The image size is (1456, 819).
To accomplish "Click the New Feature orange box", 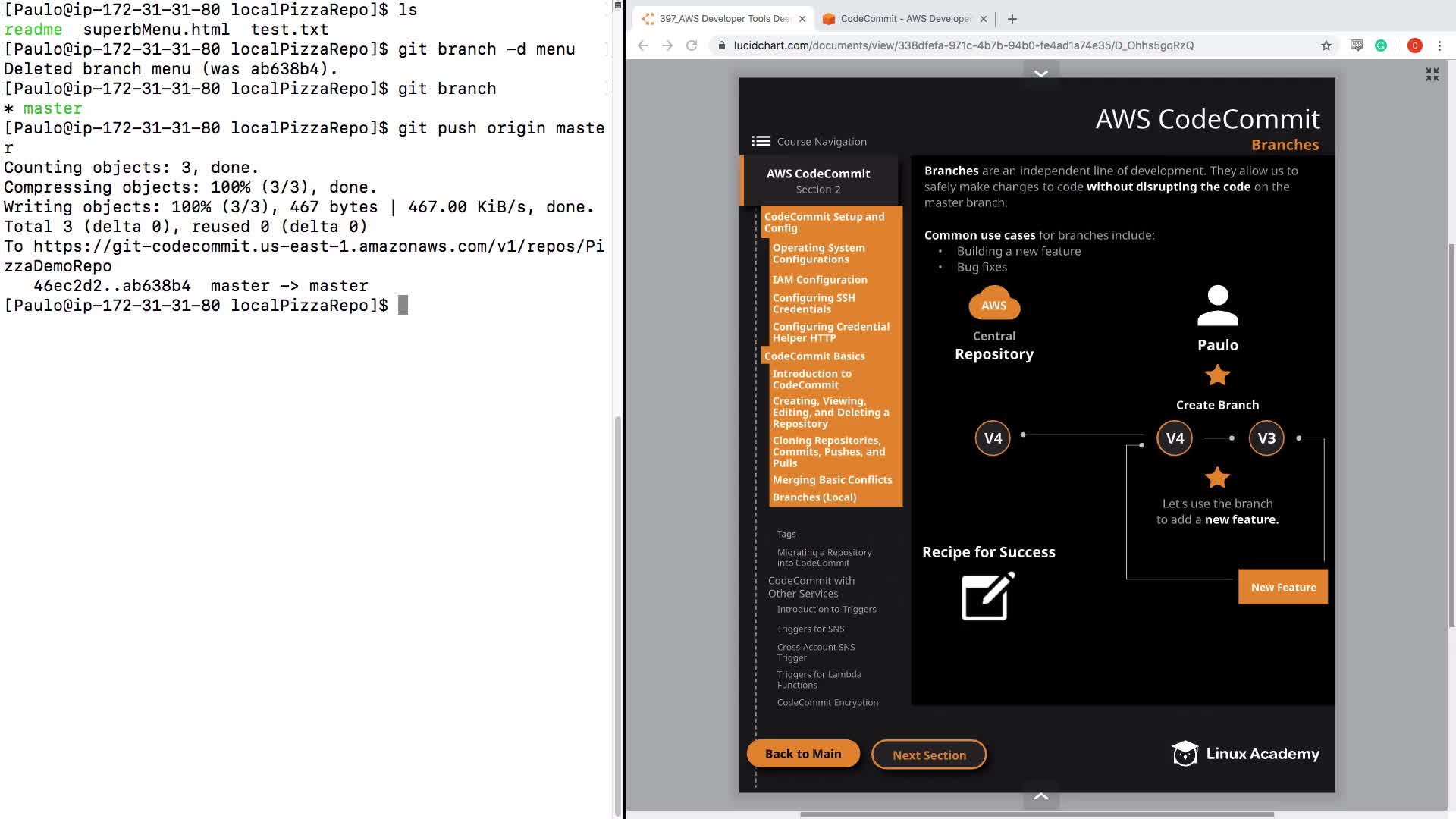I will [1283, 587].
